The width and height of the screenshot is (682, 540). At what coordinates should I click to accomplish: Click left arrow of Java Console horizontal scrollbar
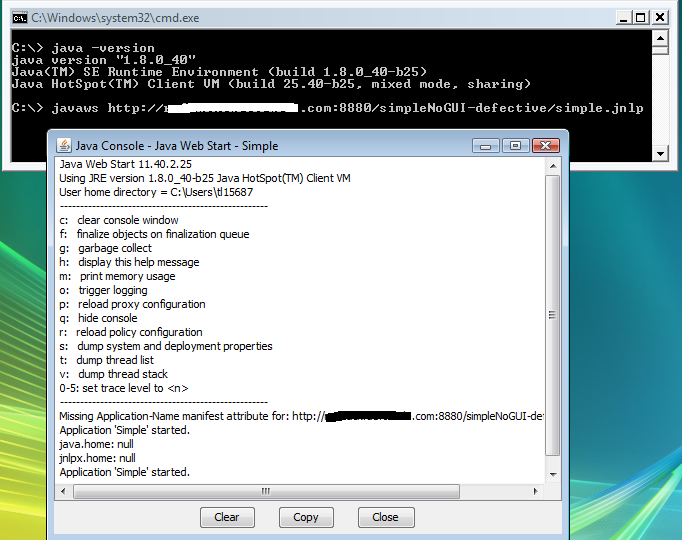coord(63,491)
